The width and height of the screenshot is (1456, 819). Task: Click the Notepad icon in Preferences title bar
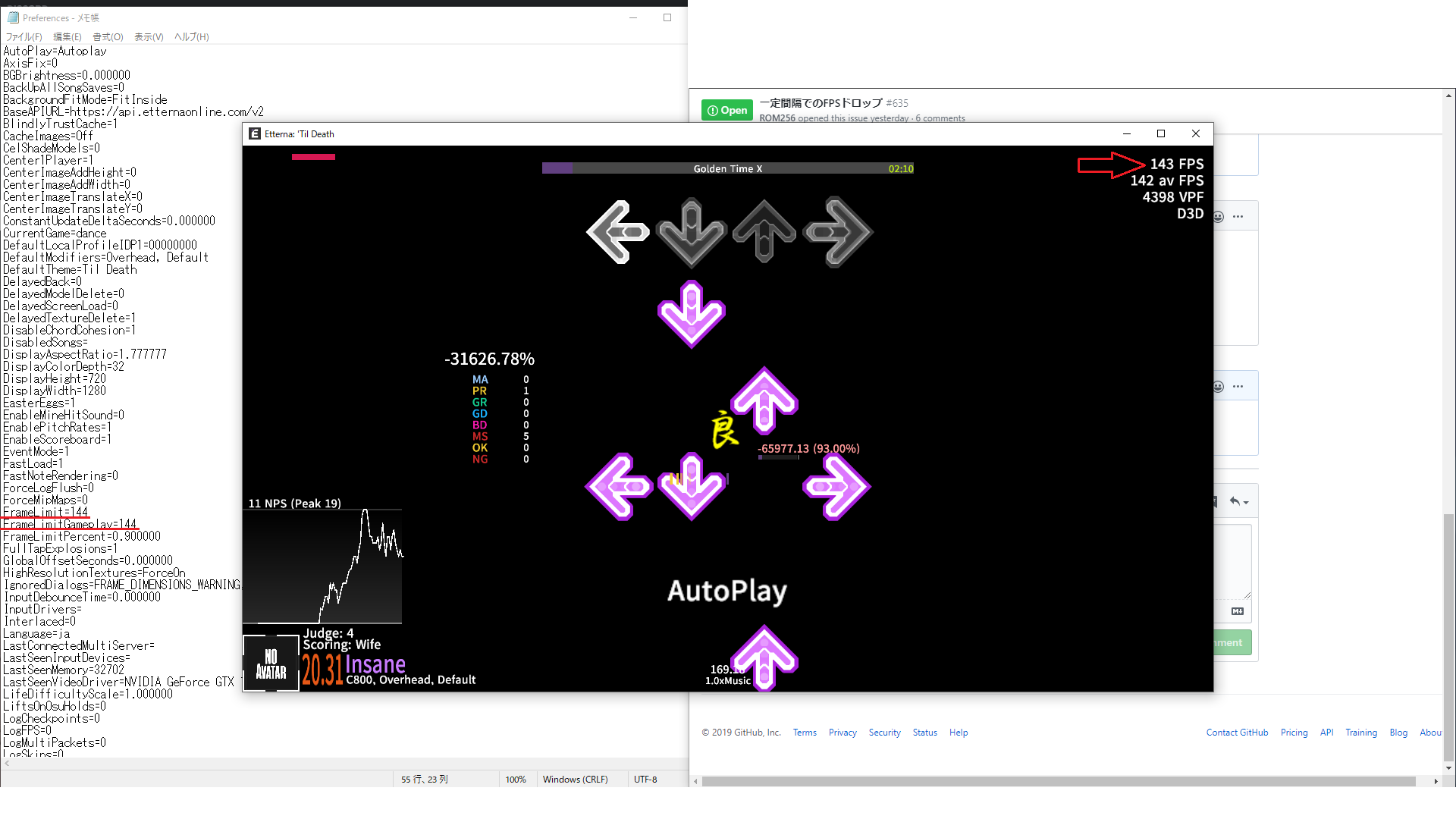pos(13,17)
